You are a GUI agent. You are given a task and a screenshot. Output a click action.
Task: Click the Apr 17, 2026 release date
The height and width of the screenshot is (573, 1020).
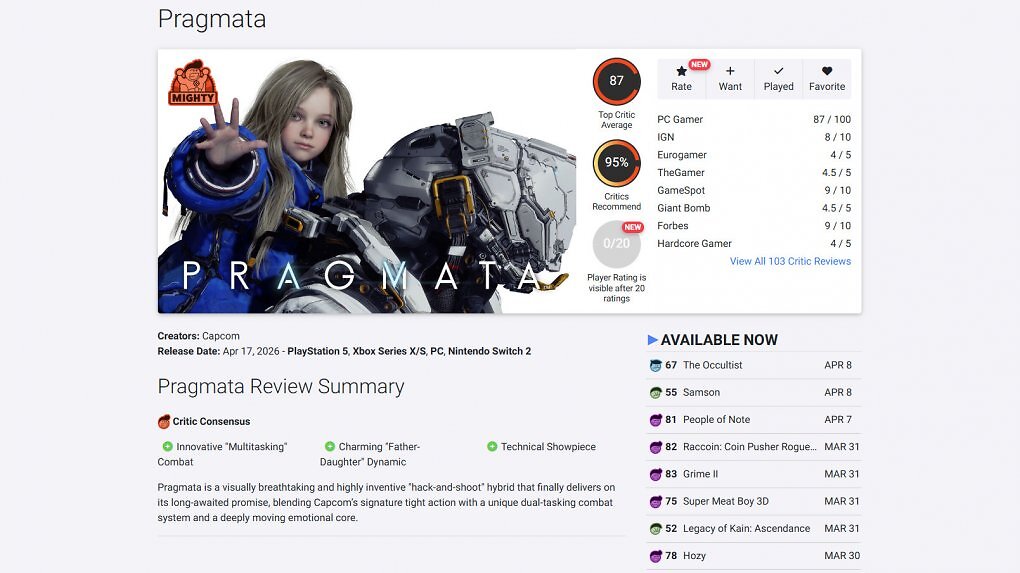251,351
